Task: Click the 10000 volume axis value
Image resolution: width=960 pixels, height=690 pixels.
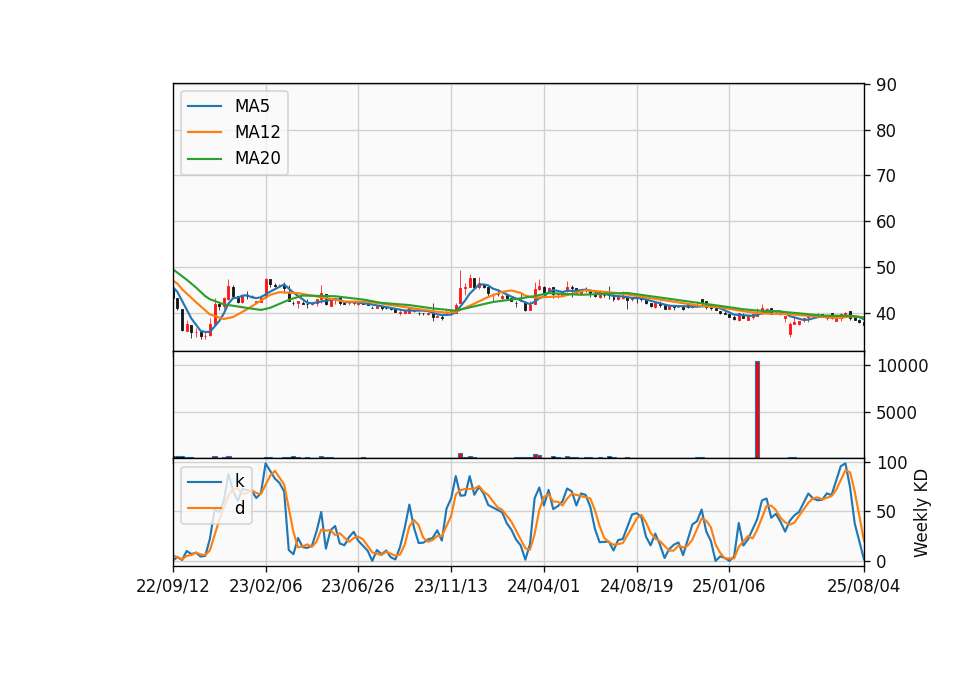Action: pos(903,366)
